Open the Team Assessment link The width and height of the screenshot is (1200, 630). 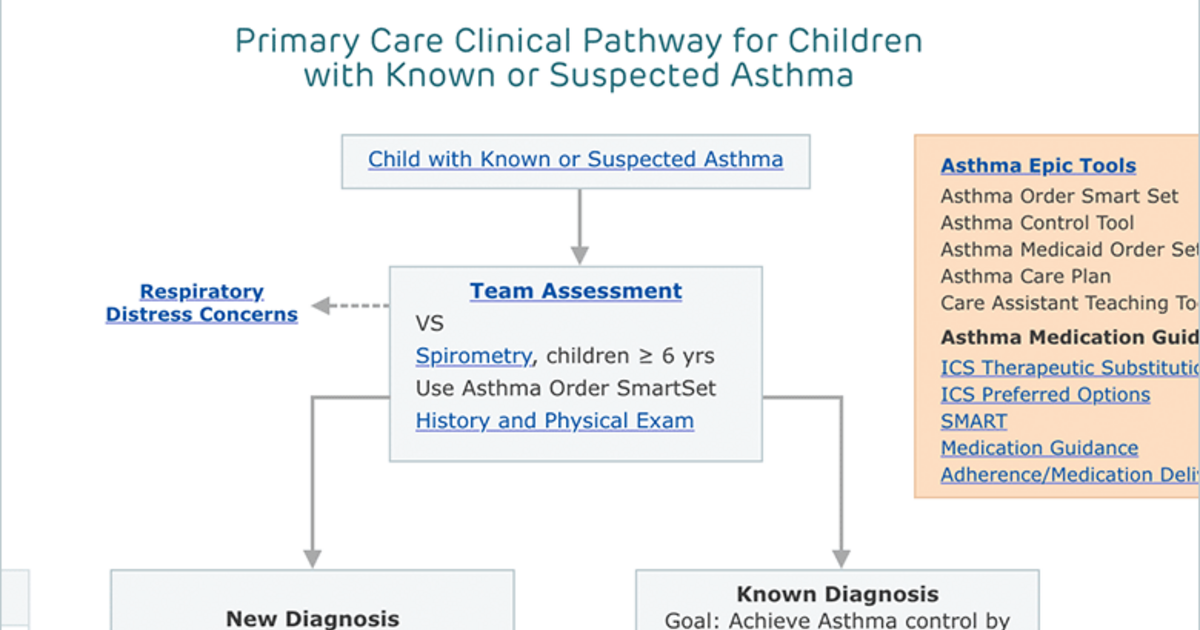(576, 291)
